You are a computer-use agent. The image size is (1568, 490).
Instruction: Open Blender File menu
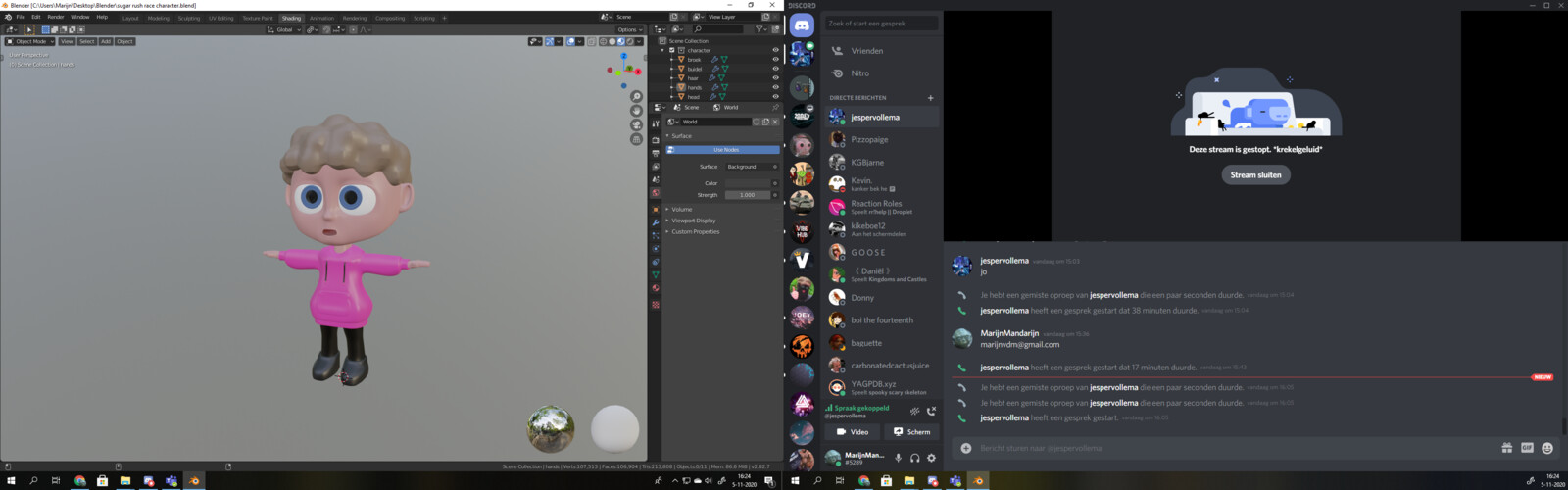pos(21,17)
